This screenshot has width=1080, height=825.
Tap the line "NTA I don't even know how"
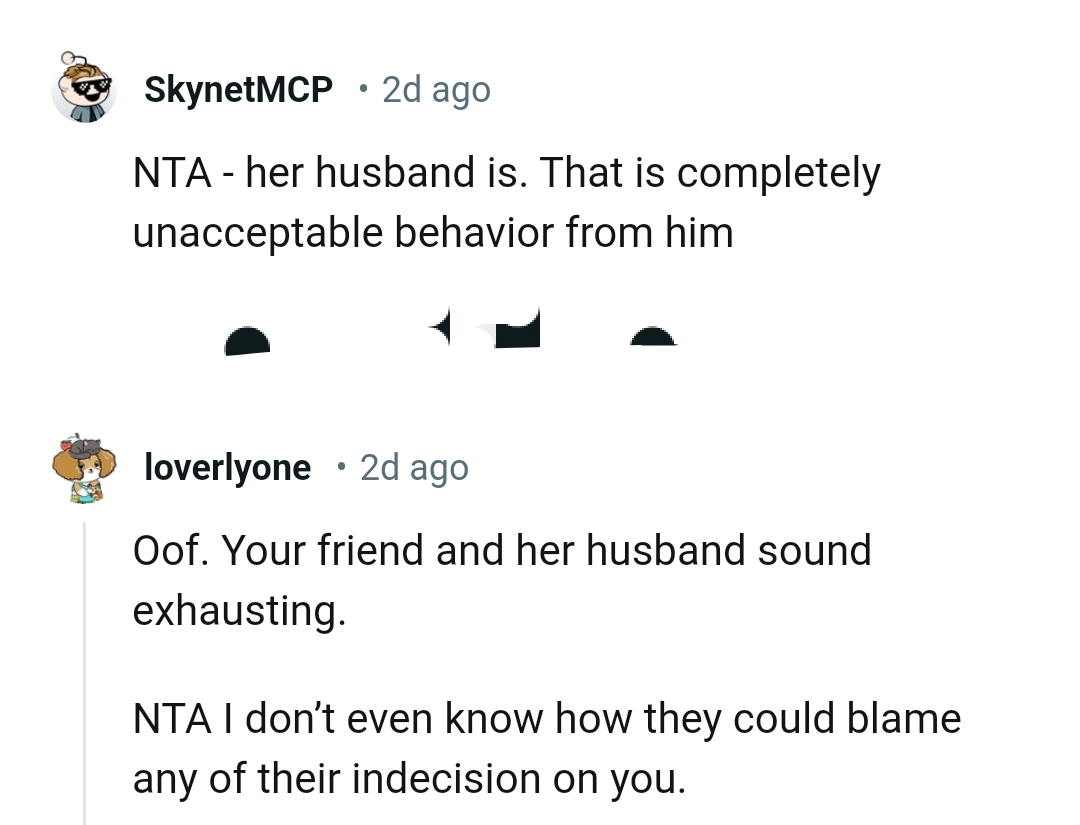[546, 719]
